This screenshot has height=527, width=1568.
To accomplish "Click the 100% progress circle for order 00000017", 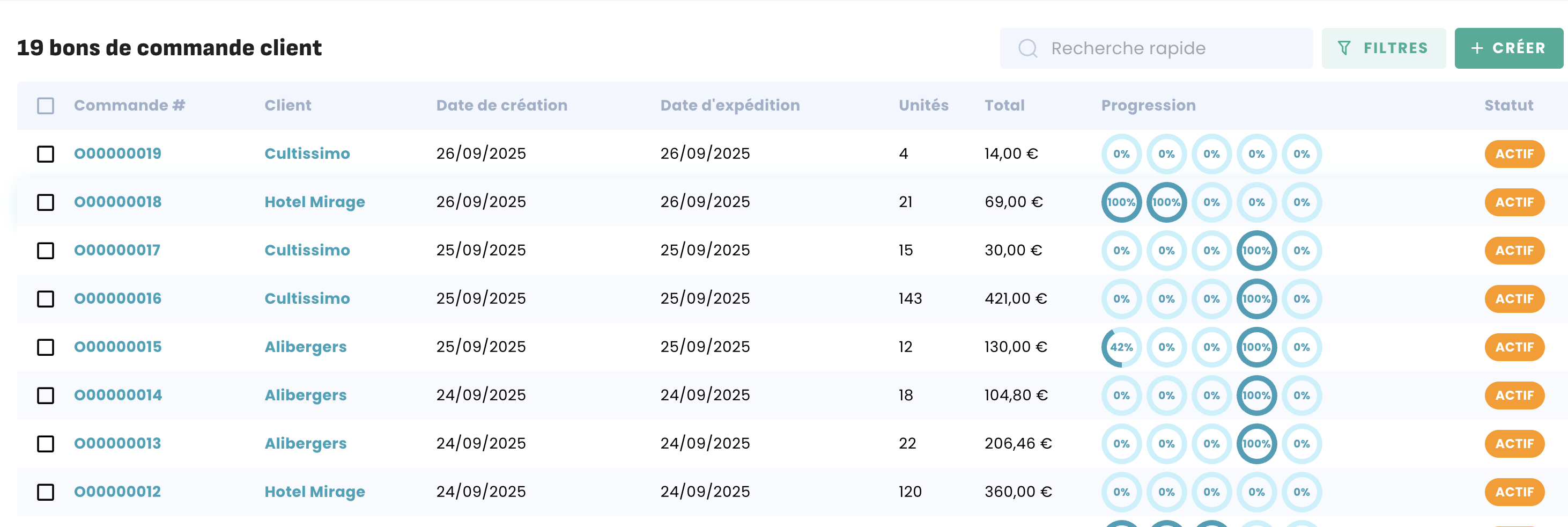I will (1256, 251).
